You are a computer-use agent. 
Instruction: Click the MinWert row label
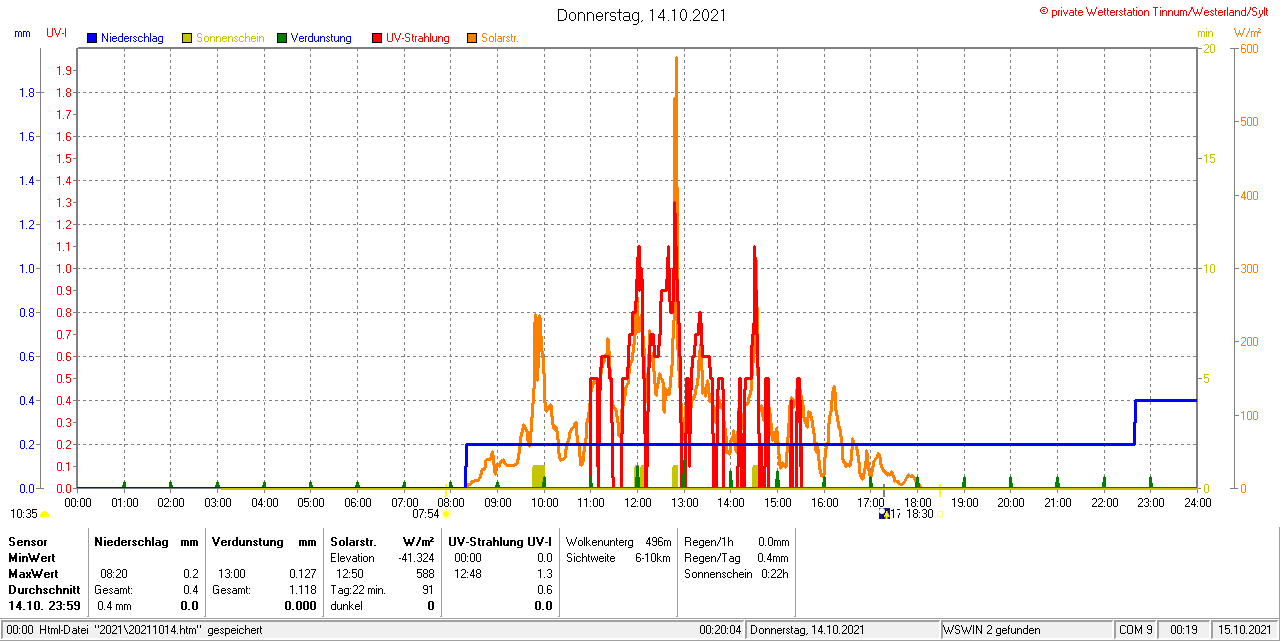[x=32, y=557]
